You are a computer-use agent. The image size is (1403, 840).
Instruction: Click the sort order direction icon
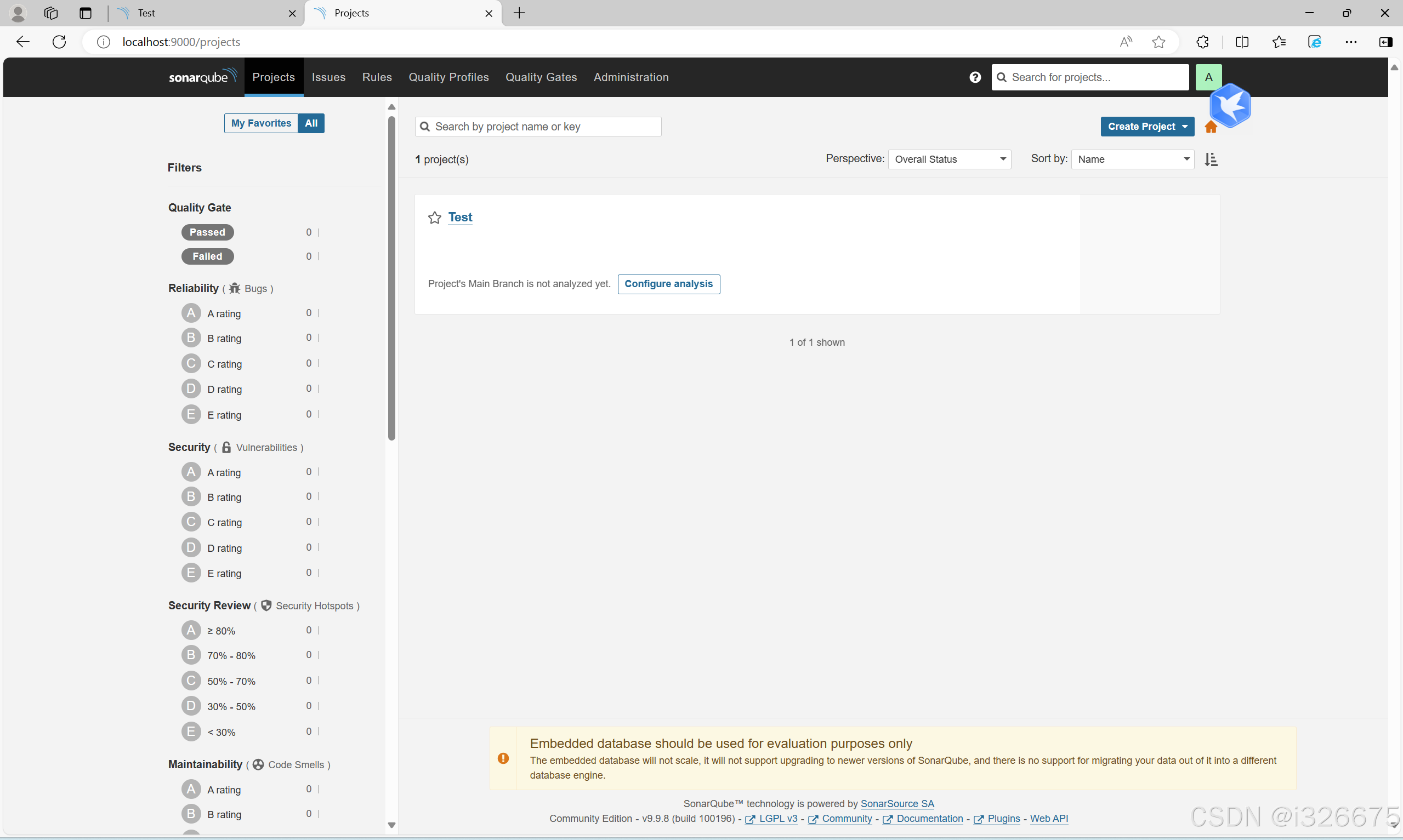[1211, 159]
